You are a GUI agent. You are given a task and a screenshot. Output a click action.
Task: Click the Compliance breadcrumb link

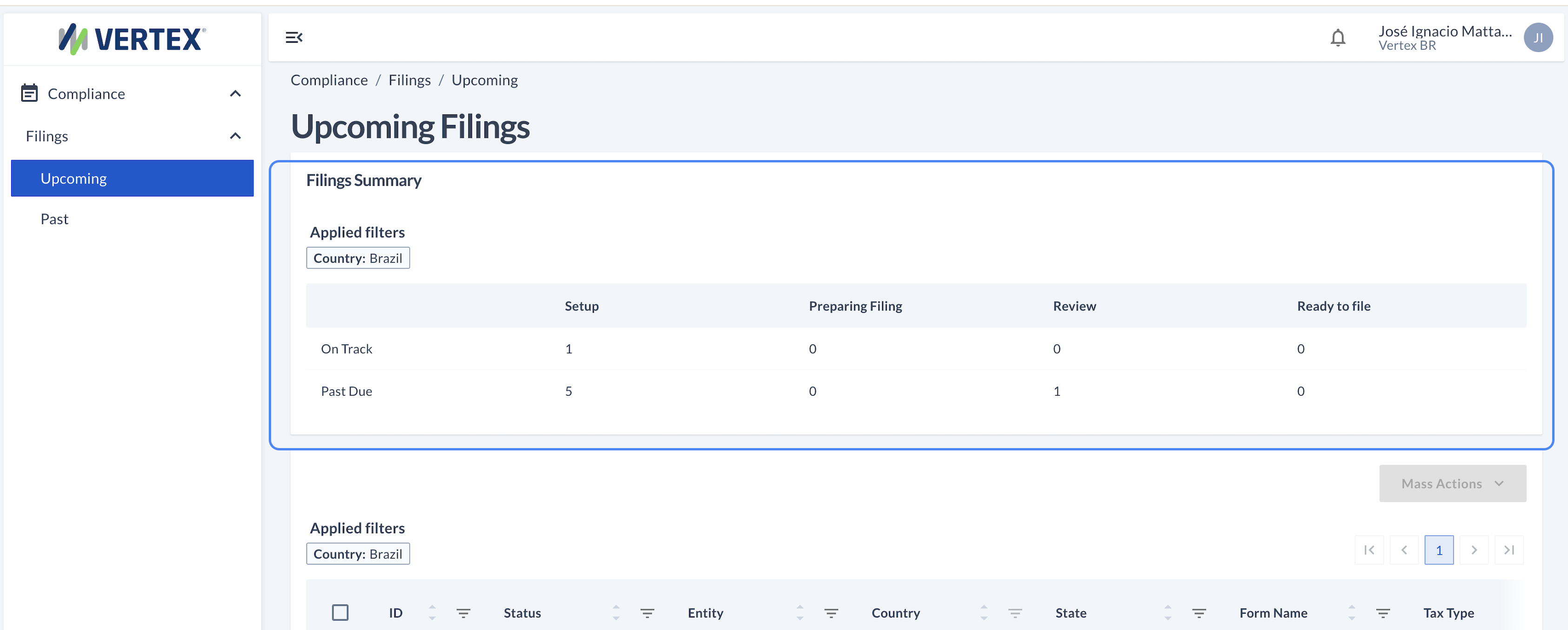click(329, 80)
